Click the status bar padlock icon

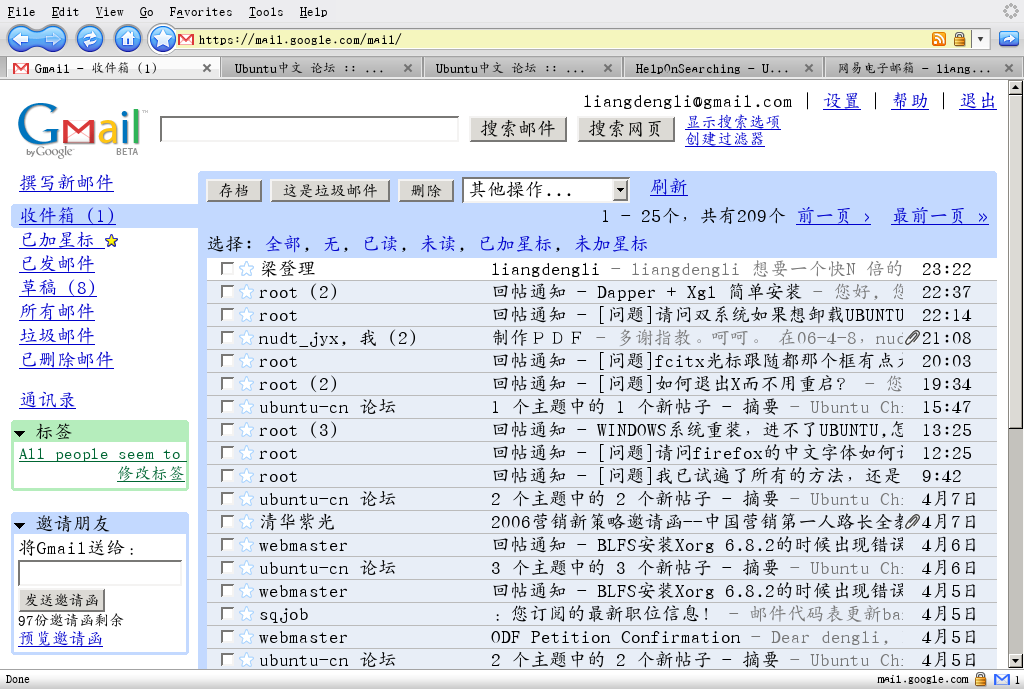click(x=980, y=679)
